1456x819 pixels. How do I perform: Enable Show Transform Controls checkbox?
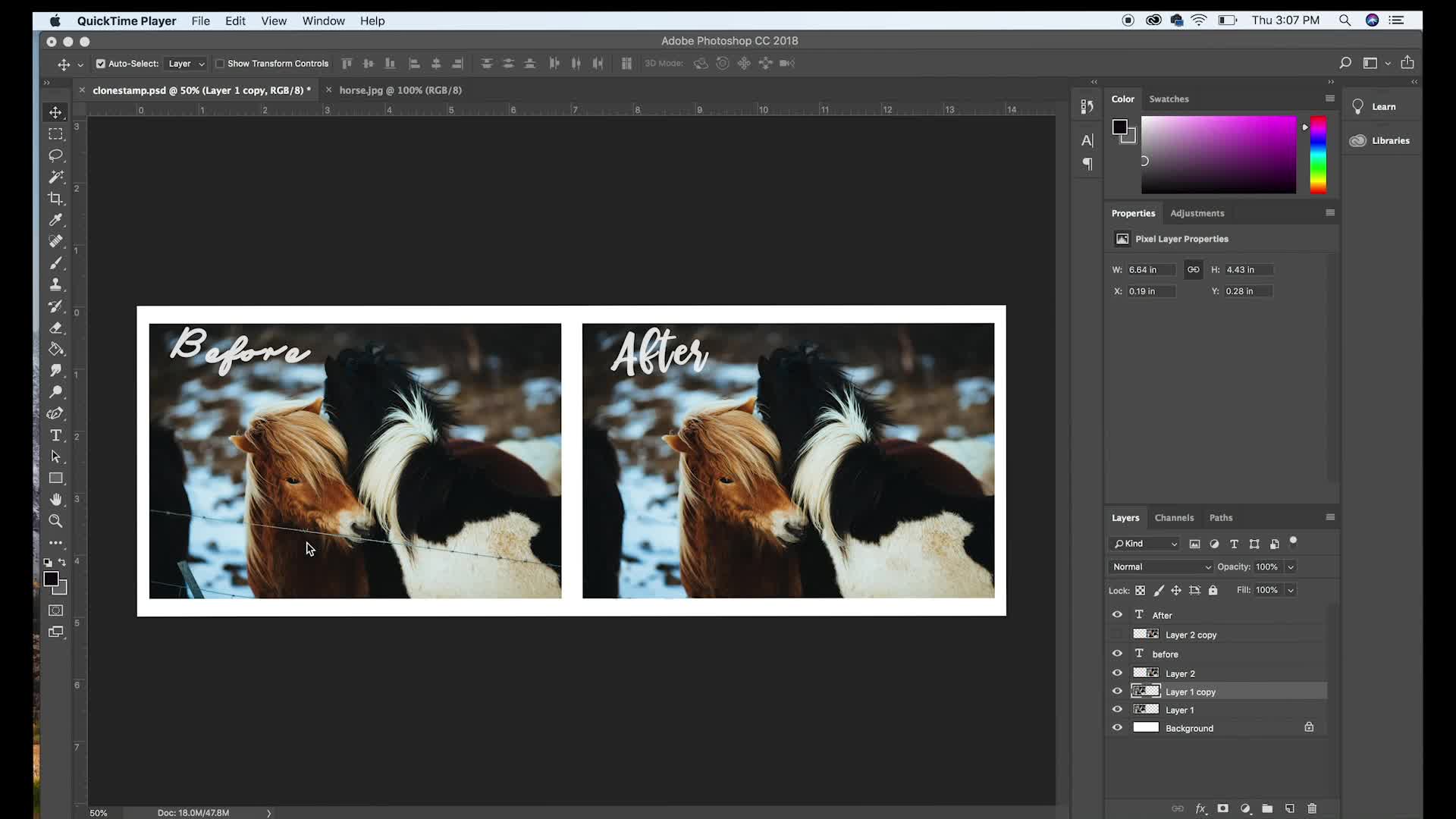click(x=220, y=64)
